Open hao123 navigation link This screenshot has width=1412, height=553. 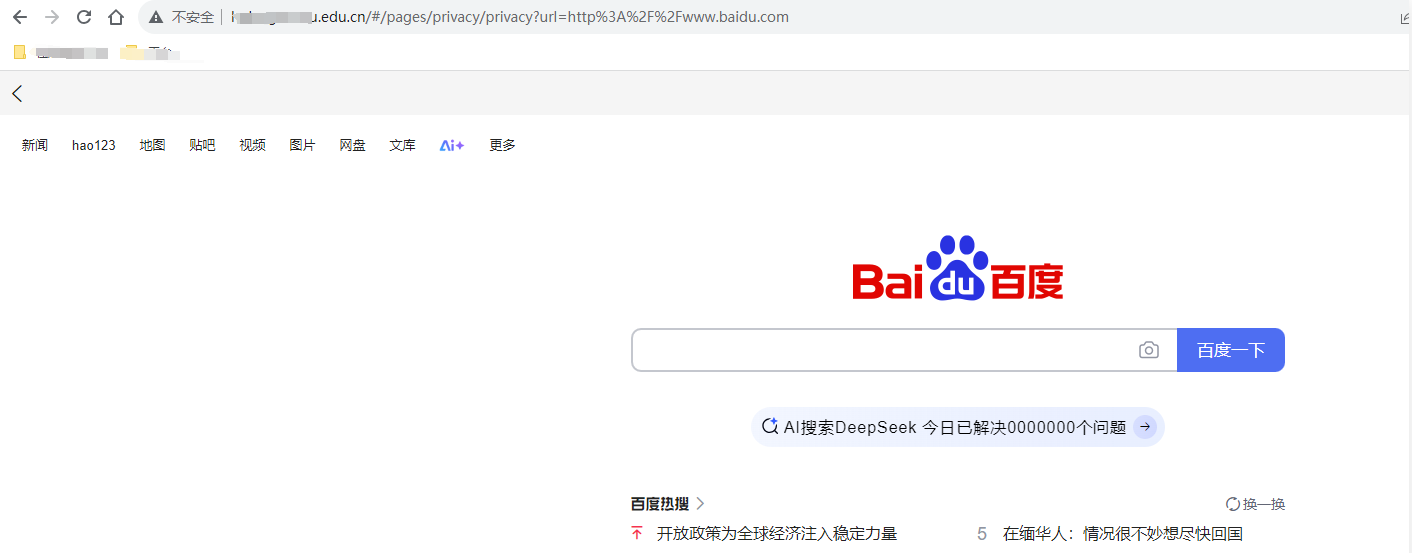coord(94,145)
